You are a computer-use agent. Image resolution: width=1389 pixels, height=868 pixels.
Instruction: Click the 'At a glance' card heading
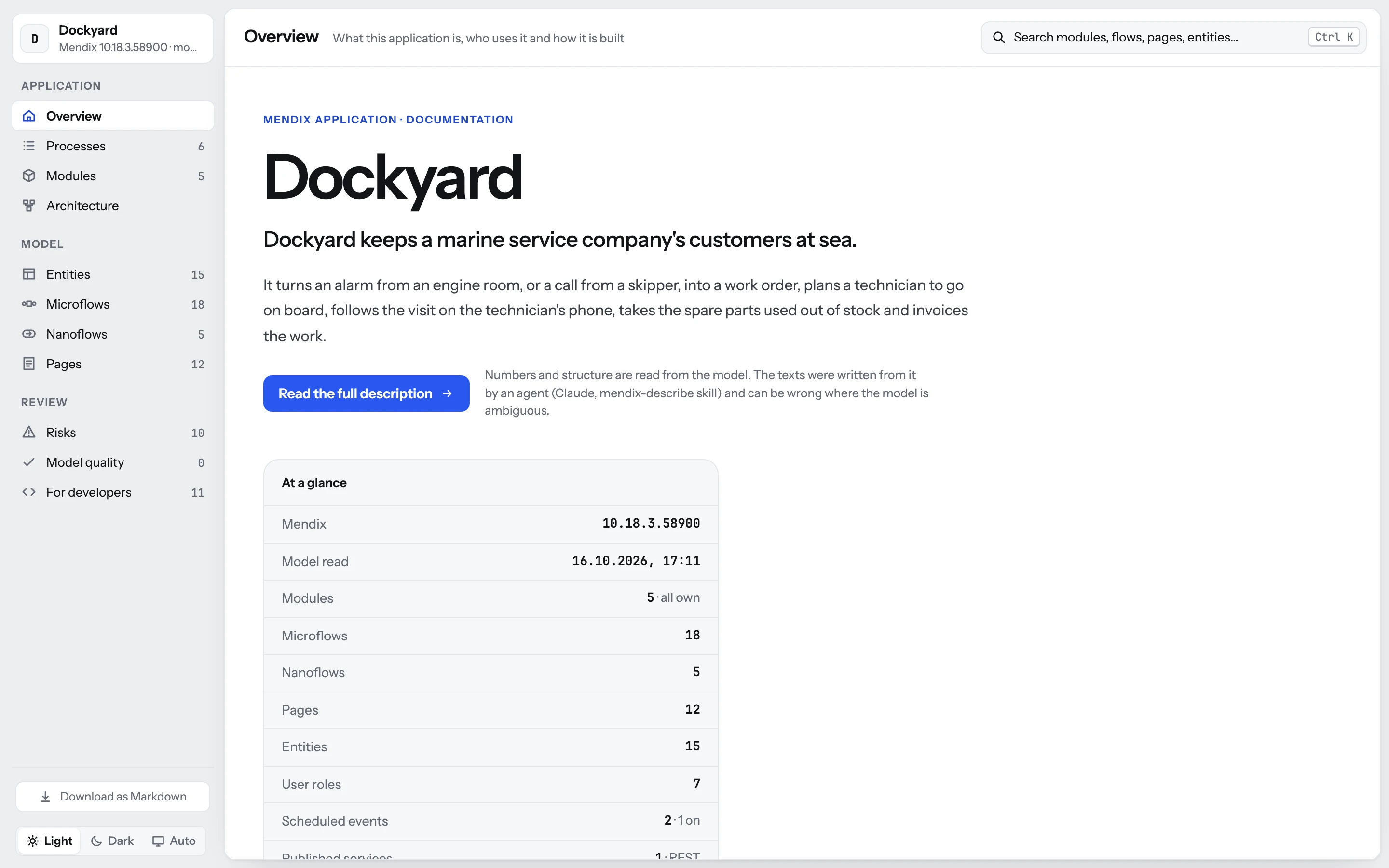314,483
